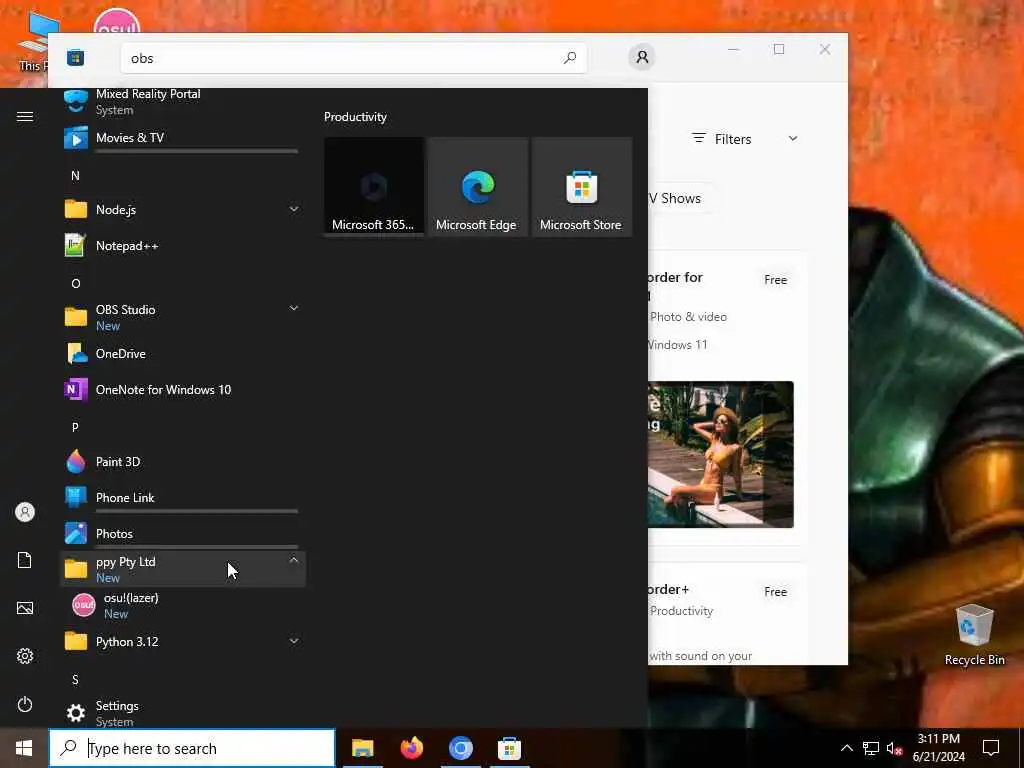Open Chromium browser from taskbar
Viewport: 1024px width, 768px height.
(460, 748)
